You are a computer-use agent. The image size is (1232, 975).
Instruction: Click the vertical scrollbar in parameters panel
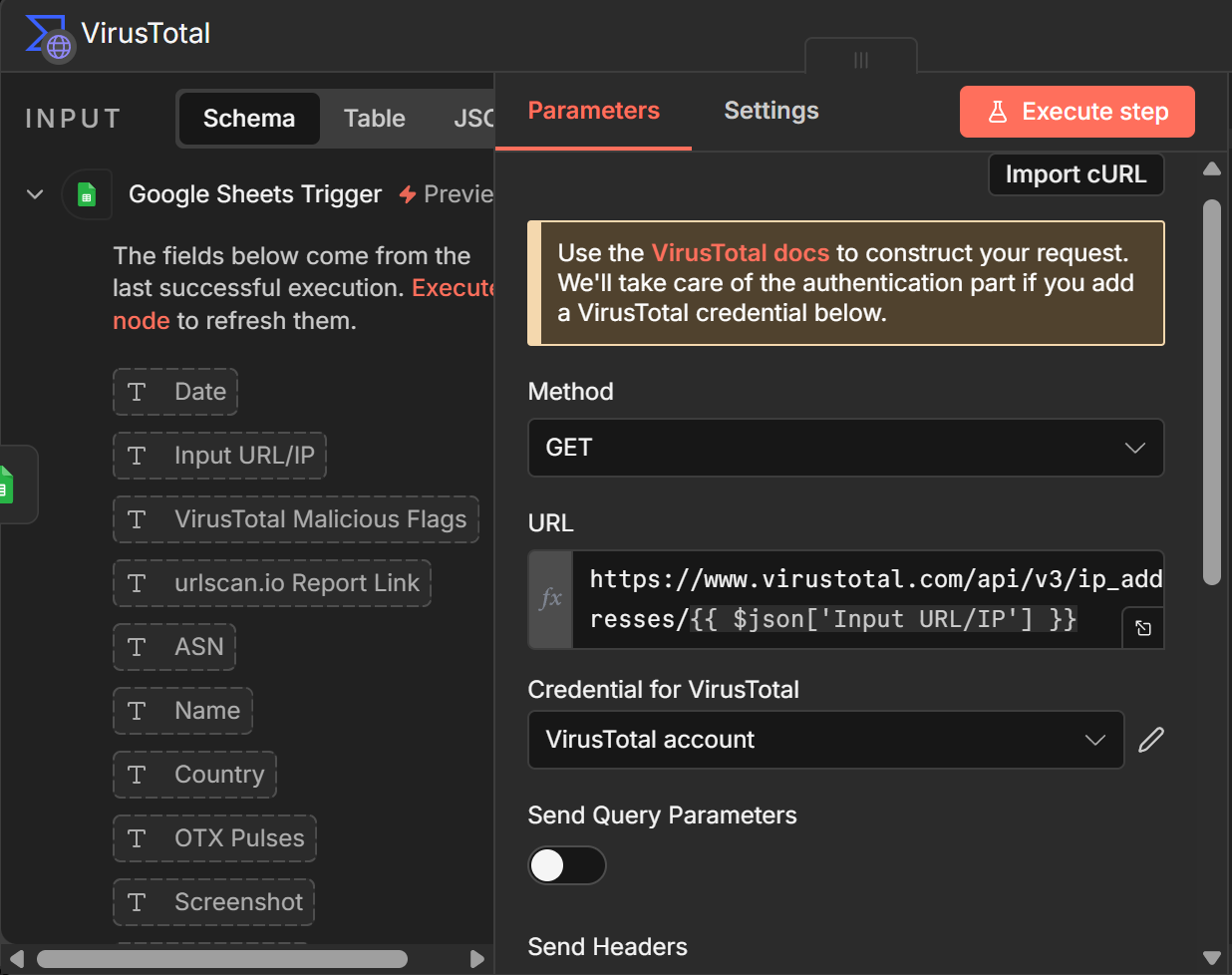coord(1212,392)
